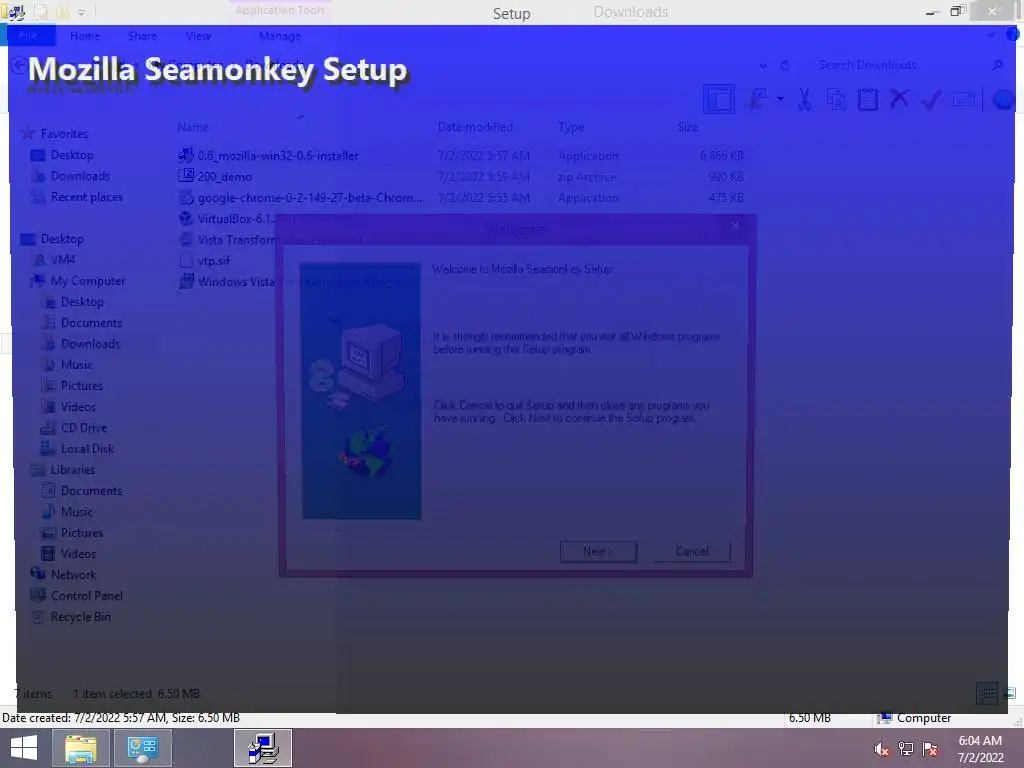Click the network tray icon
Viewport: 1024px width, 768px height.
[905, 749]
